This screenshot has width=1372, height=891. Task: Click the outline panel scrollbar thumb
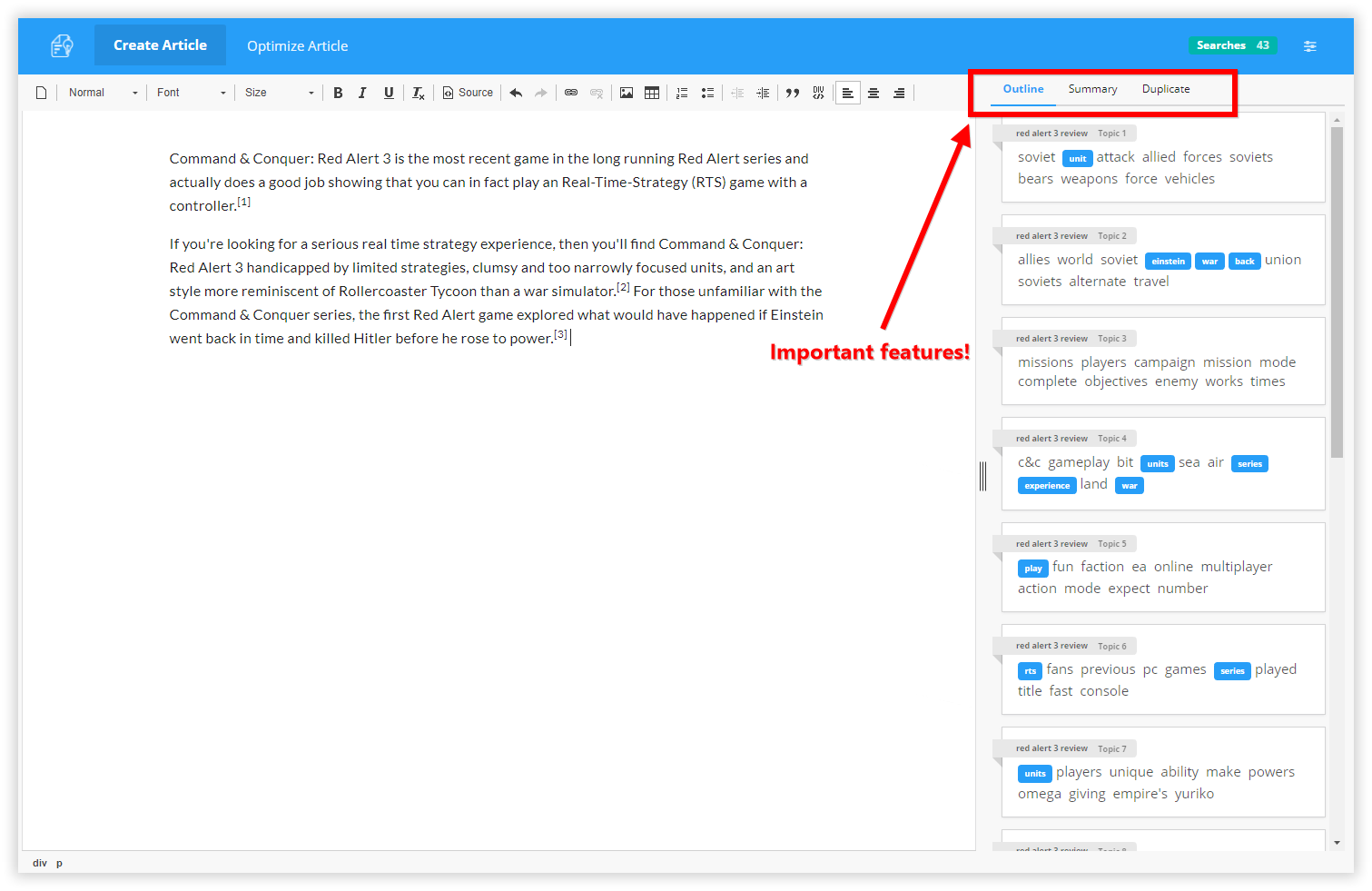tap(1337, 292)
